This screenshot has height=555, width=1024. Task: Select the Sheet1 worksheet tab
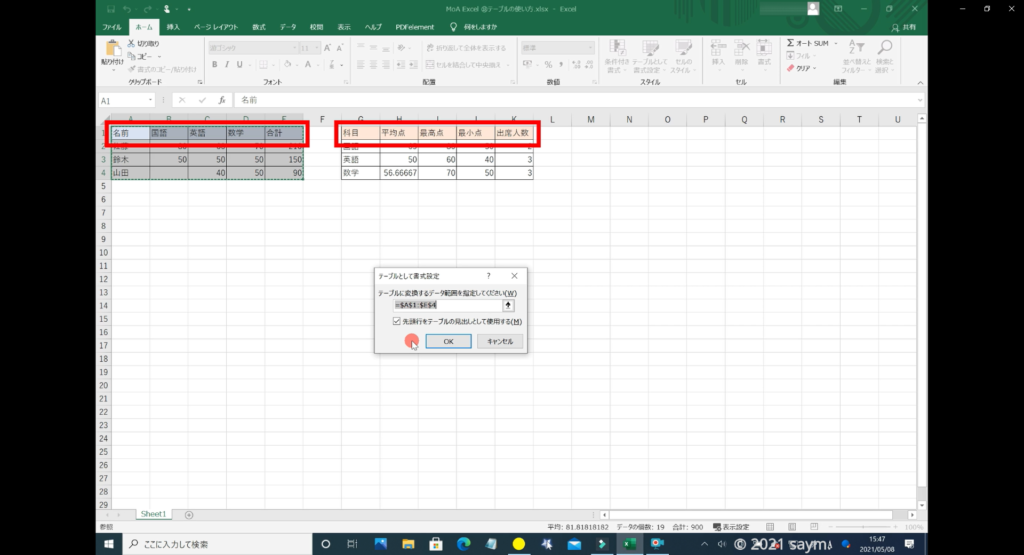click(x=153, y=514)
